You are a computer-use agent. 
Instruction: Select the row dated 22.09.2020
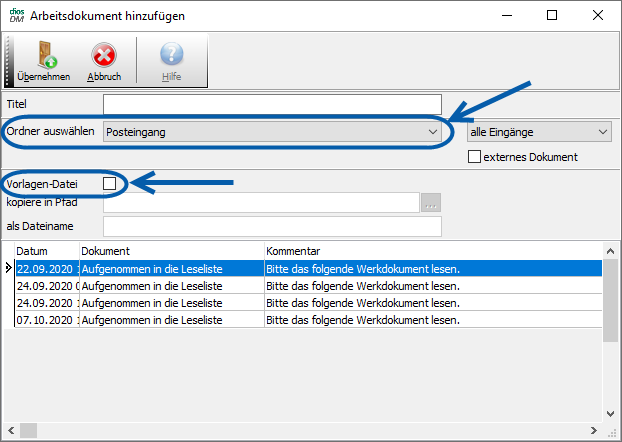(x=300, y=268)
